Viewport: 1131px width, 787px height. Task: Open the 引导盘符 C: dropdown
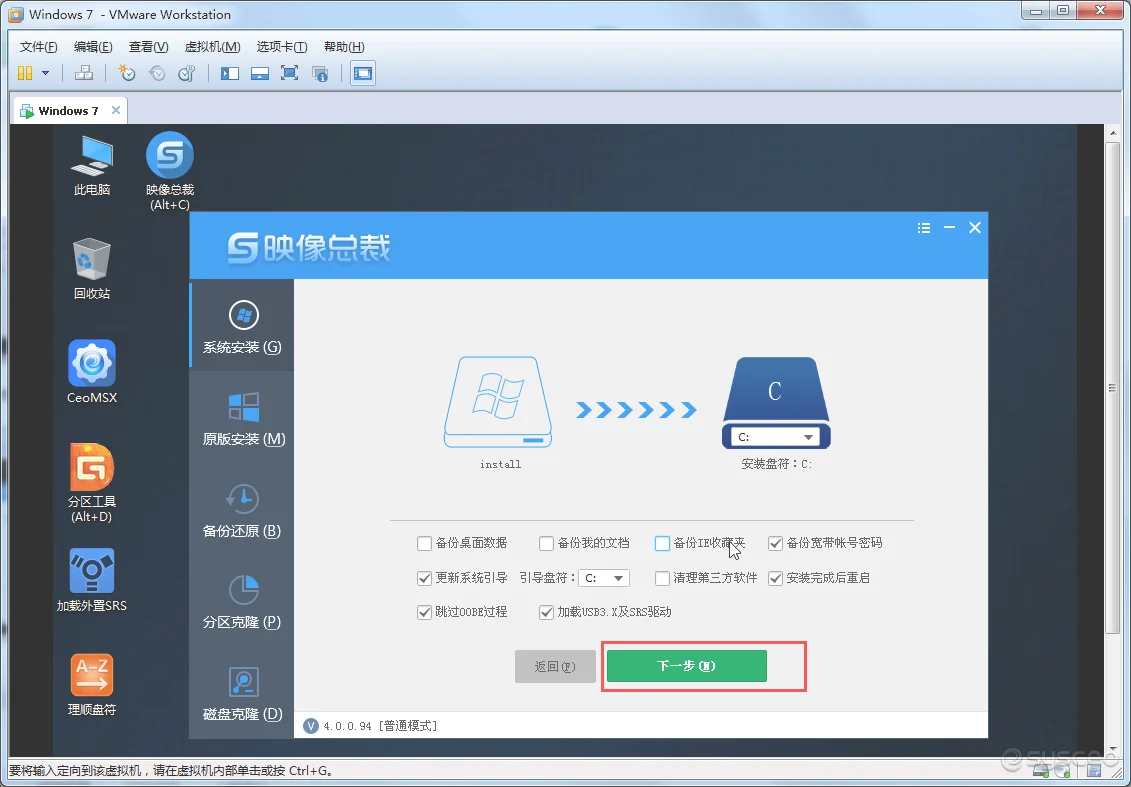pos(604,578)
